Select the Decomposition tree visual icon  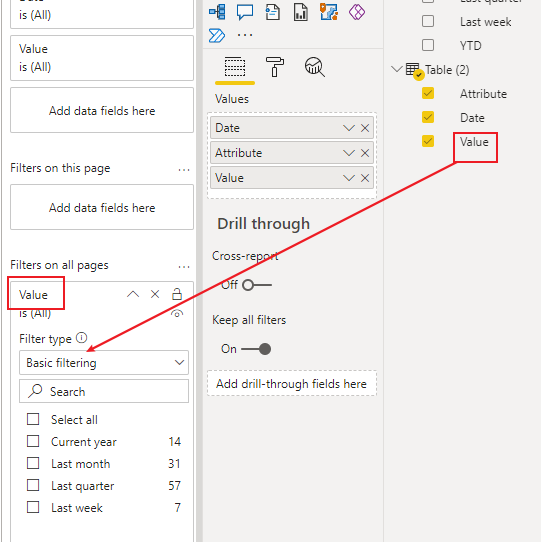click(x=217, y=12)
